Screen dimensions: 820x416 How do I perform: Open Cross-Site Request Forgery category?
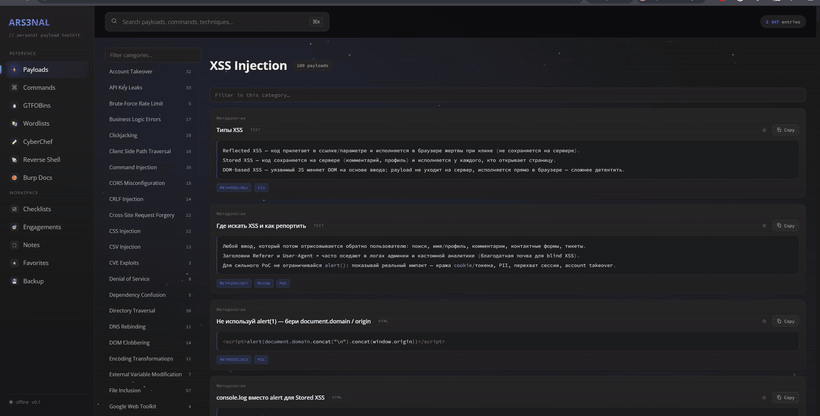(x=150, y=215)
